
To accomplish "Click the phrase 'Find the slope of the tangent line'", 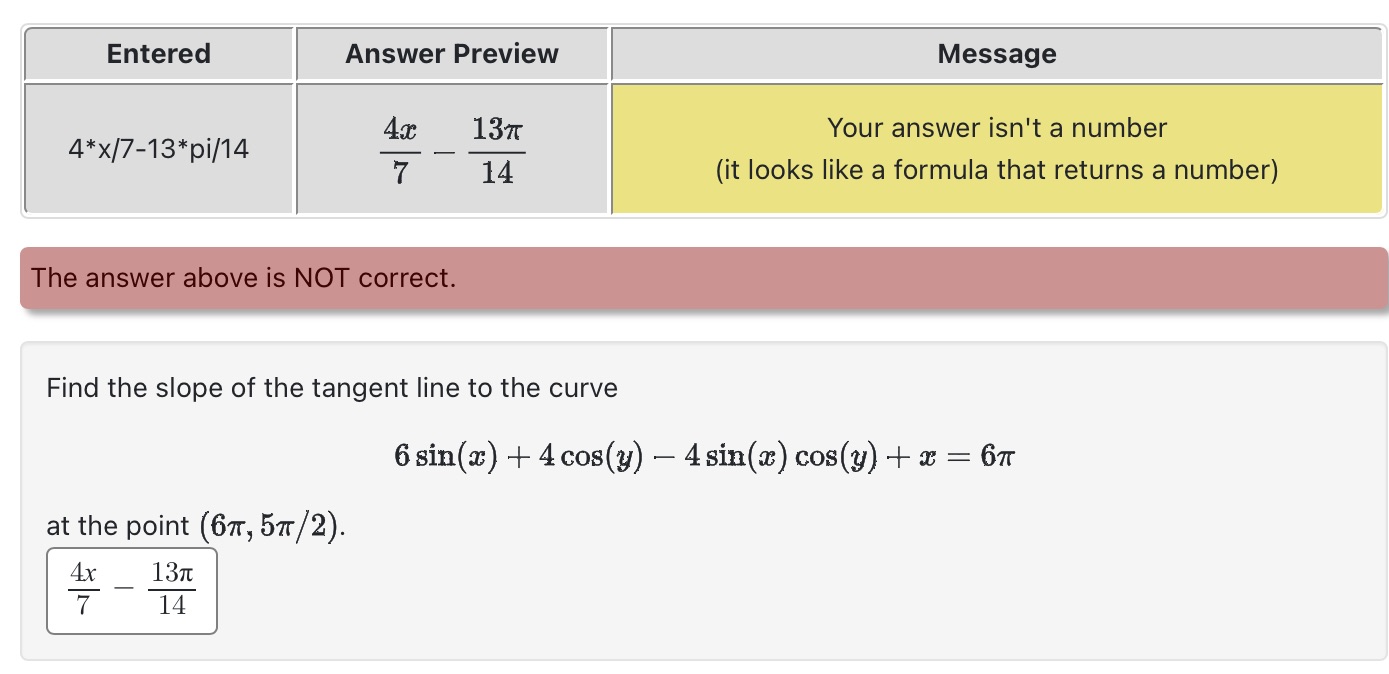I will click(240, 388).
